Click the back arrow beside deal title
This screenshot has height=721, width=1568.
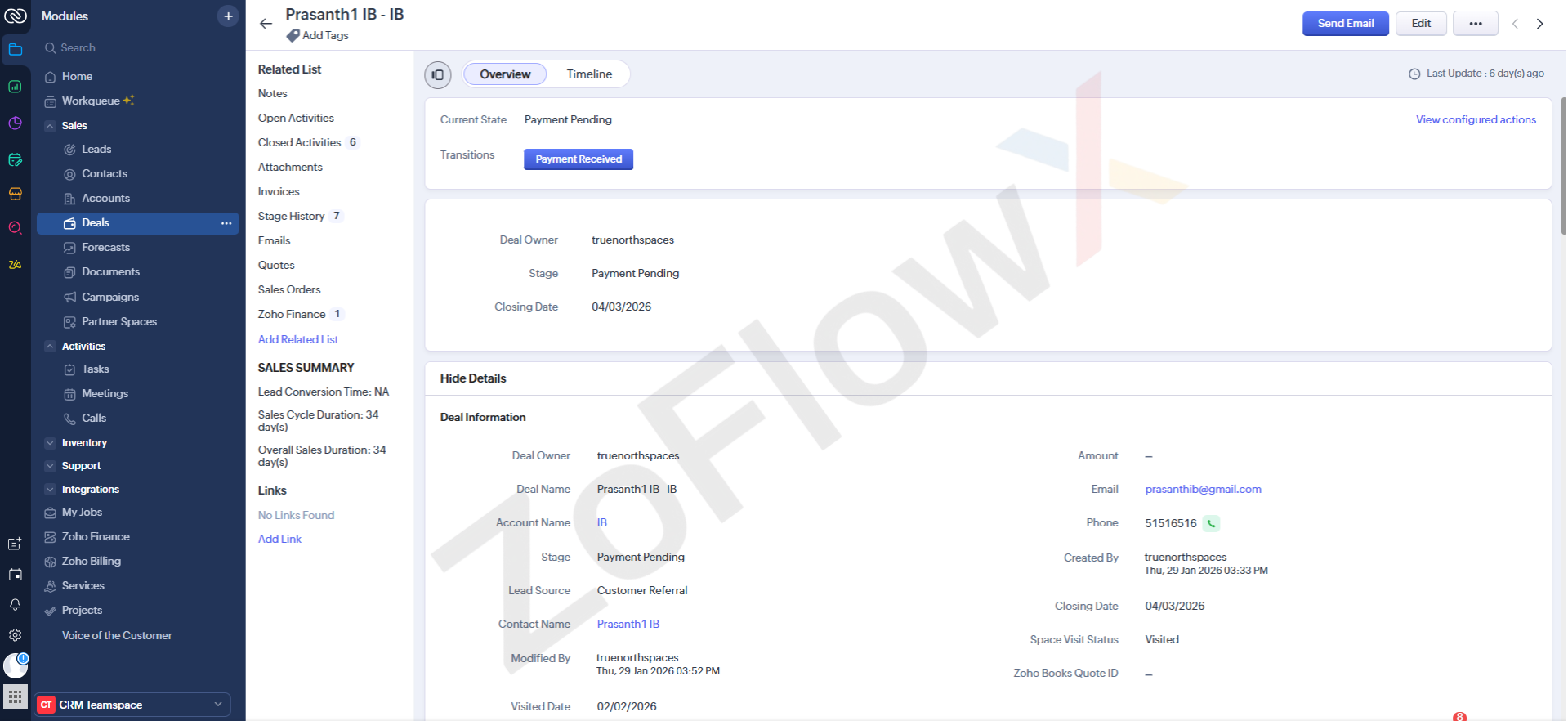point(266,24)
